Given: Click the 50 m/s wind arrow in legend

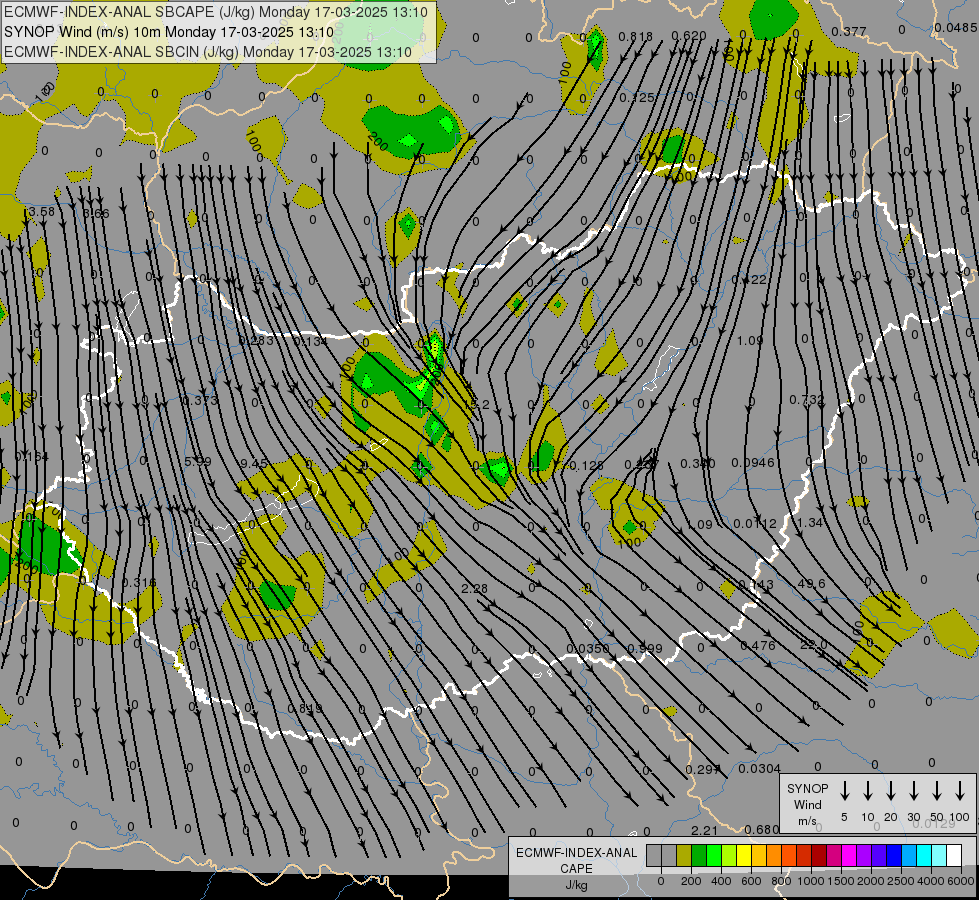Looking at the screenshot, I should pyautogui.click(x=937, y=791).
